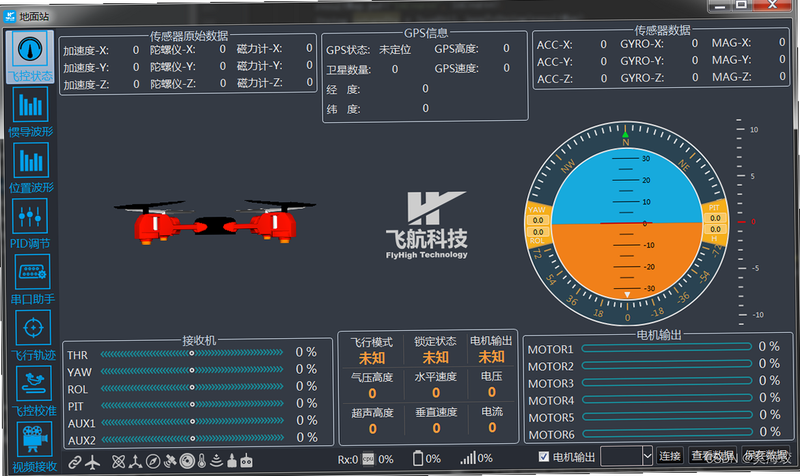Click the Rx:0 receive counter

coord(347,460)
